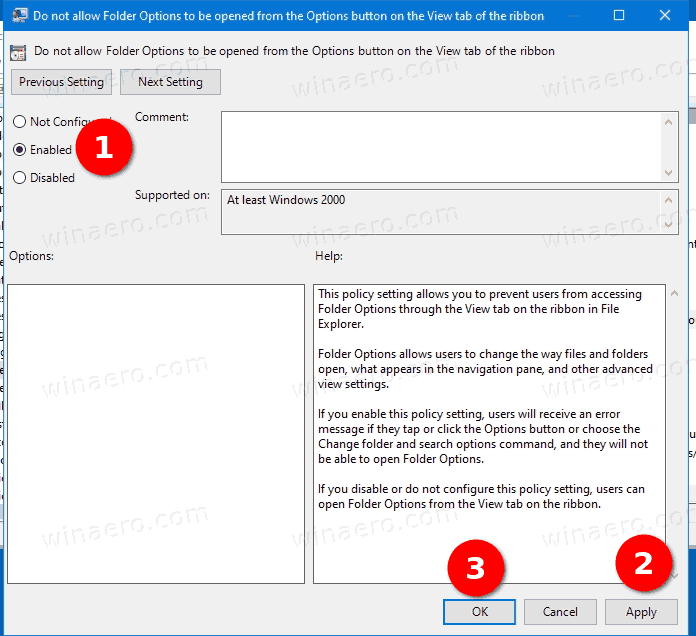Click the Comment box scroll down arrow
This screenshot has width=696, height=636.
pos(668,173)
